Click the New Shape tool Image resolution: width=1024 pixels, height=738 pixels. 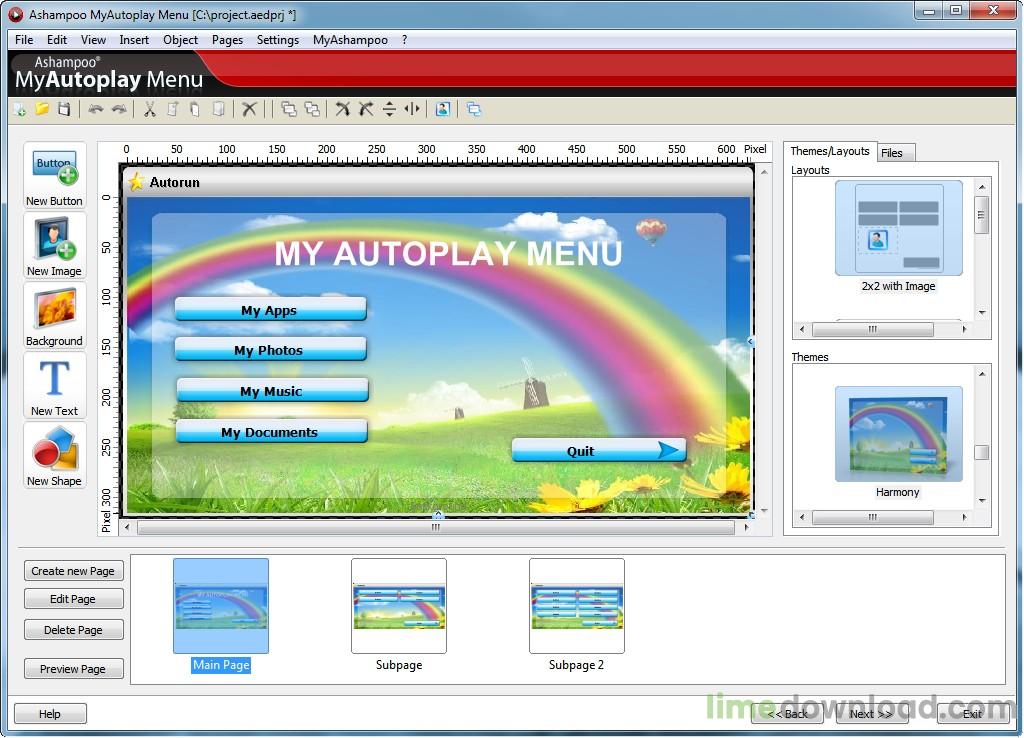(53, 455)
